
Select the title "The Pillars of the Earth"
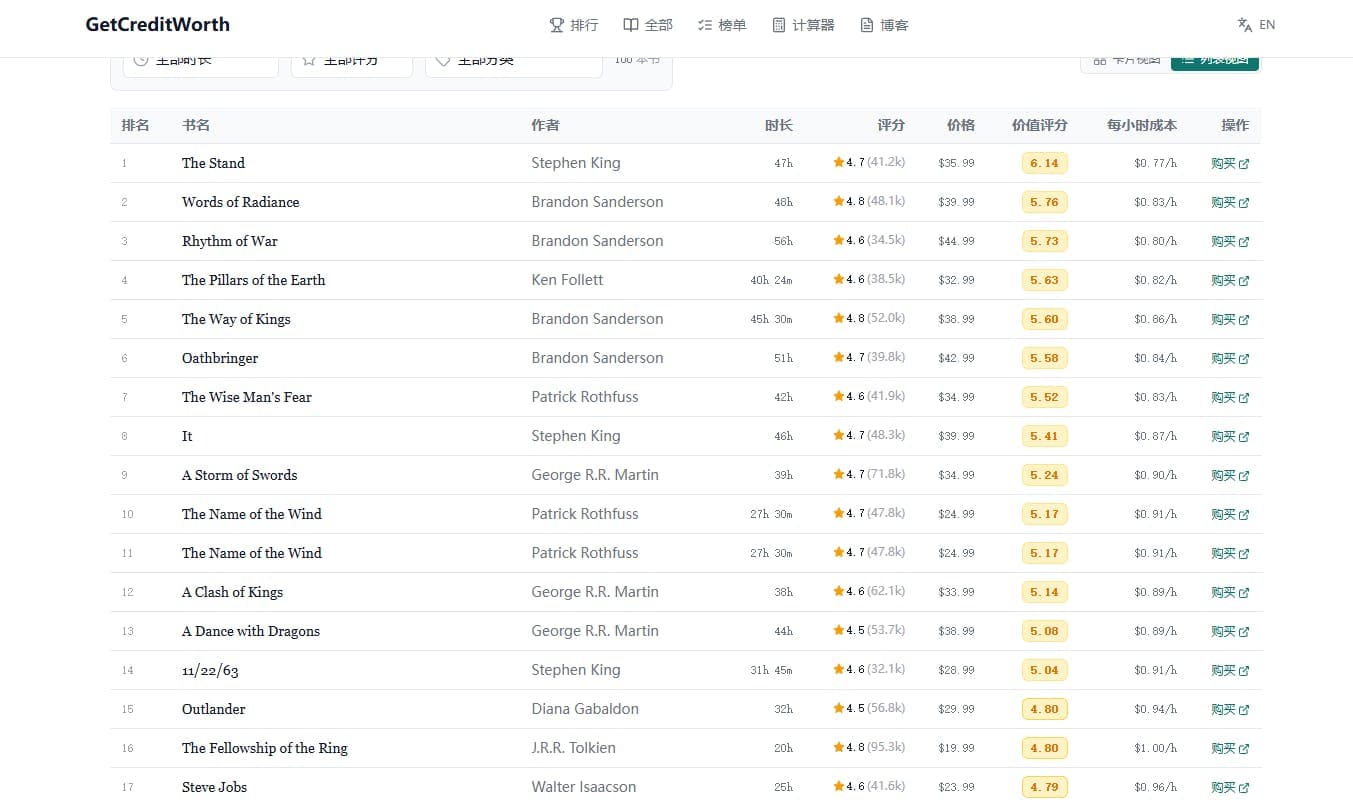click(254, 280)
